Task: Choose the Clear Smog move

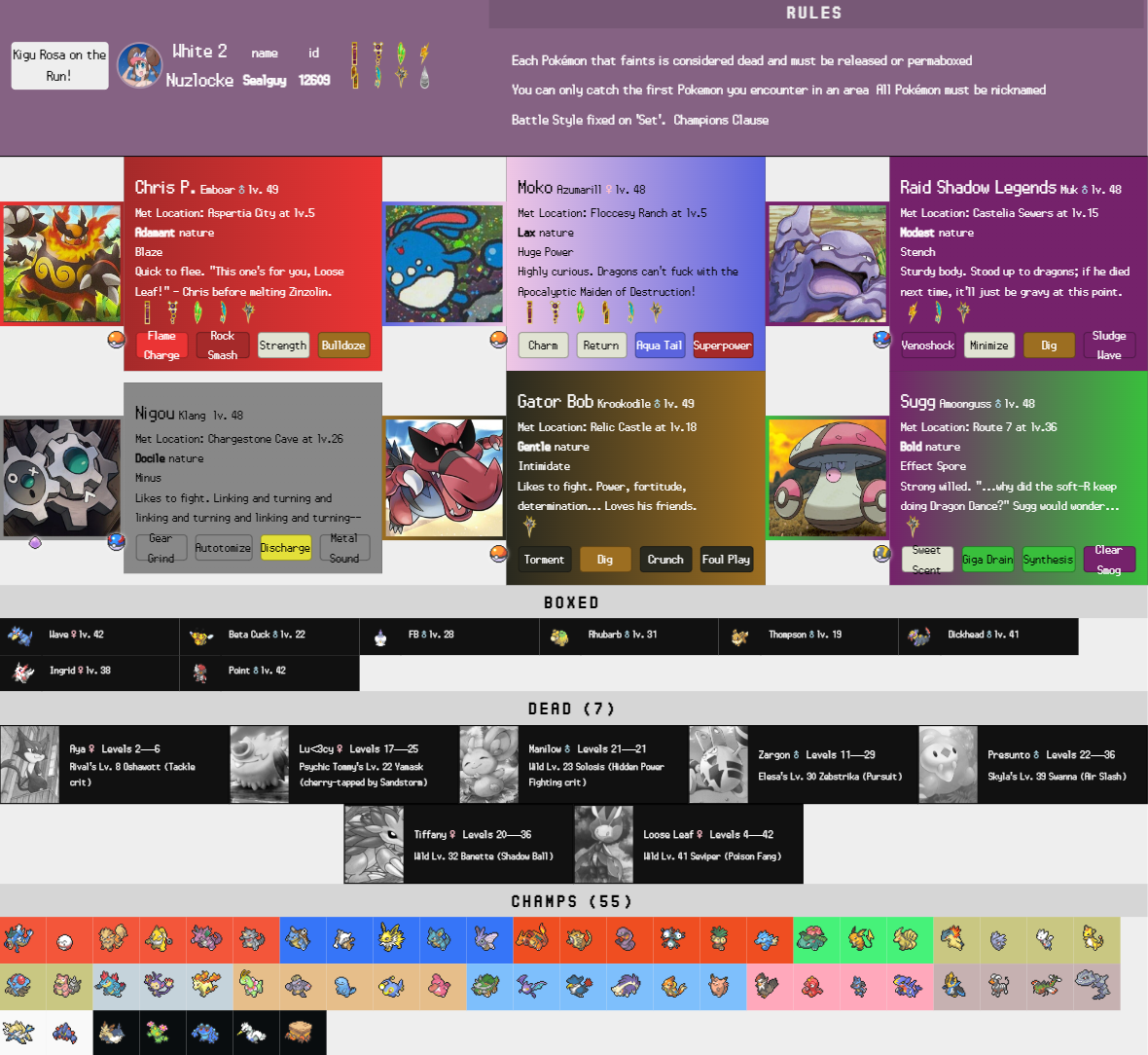Action: pos(1109,560)
